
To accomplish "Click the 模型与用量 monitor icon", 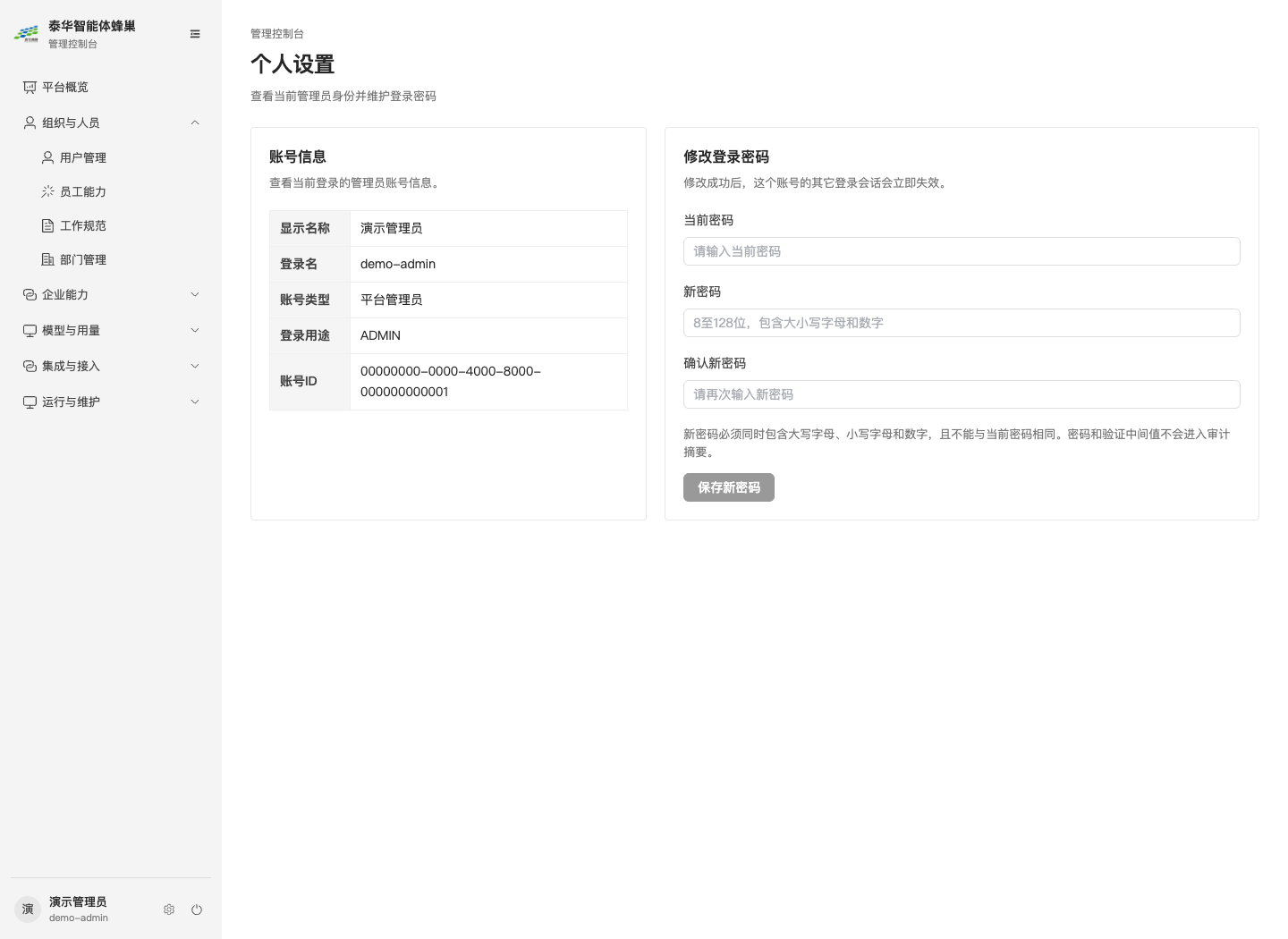I will tap(30, 330).
